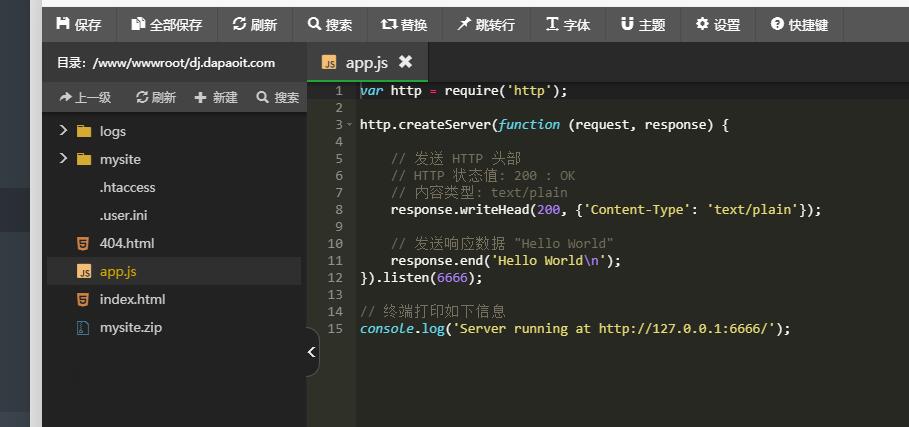Expand the mysite folder chevron
The image size is (909, 427).
63,159
